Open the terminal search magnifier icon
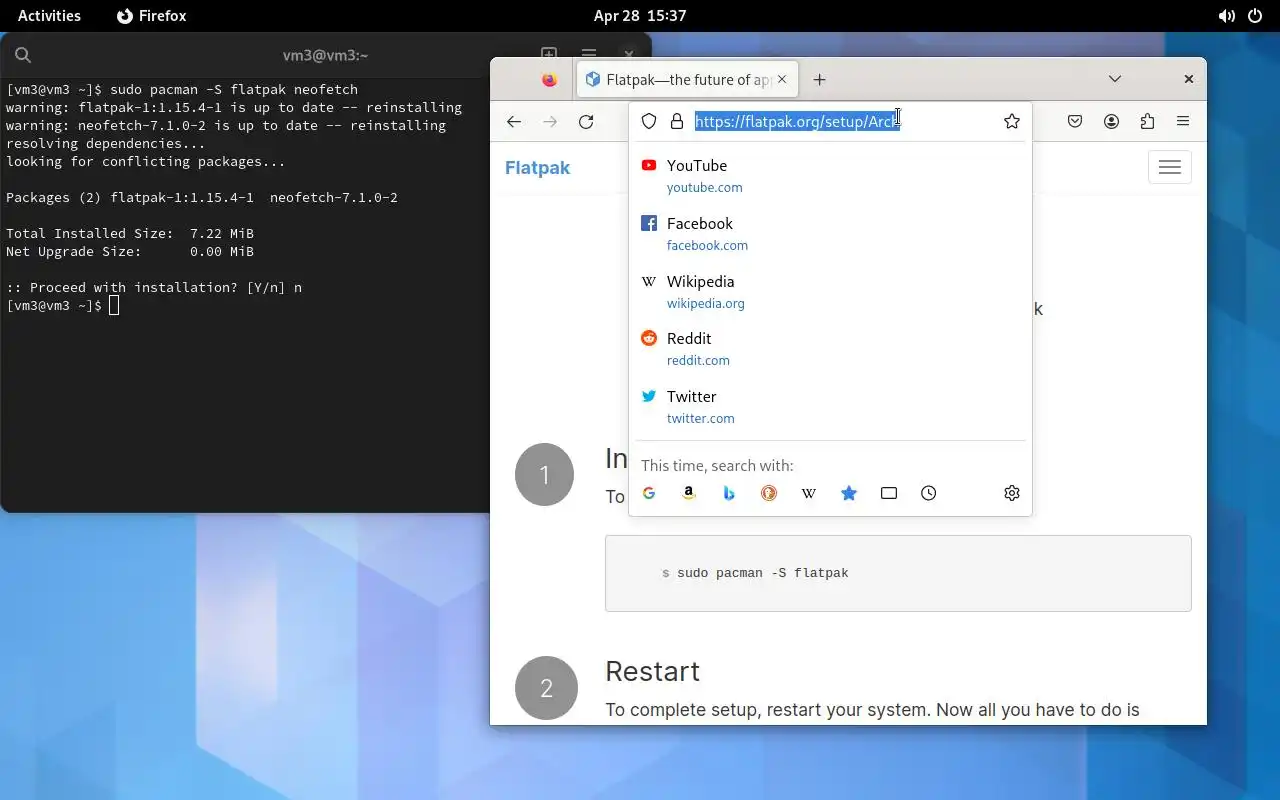 23,55
